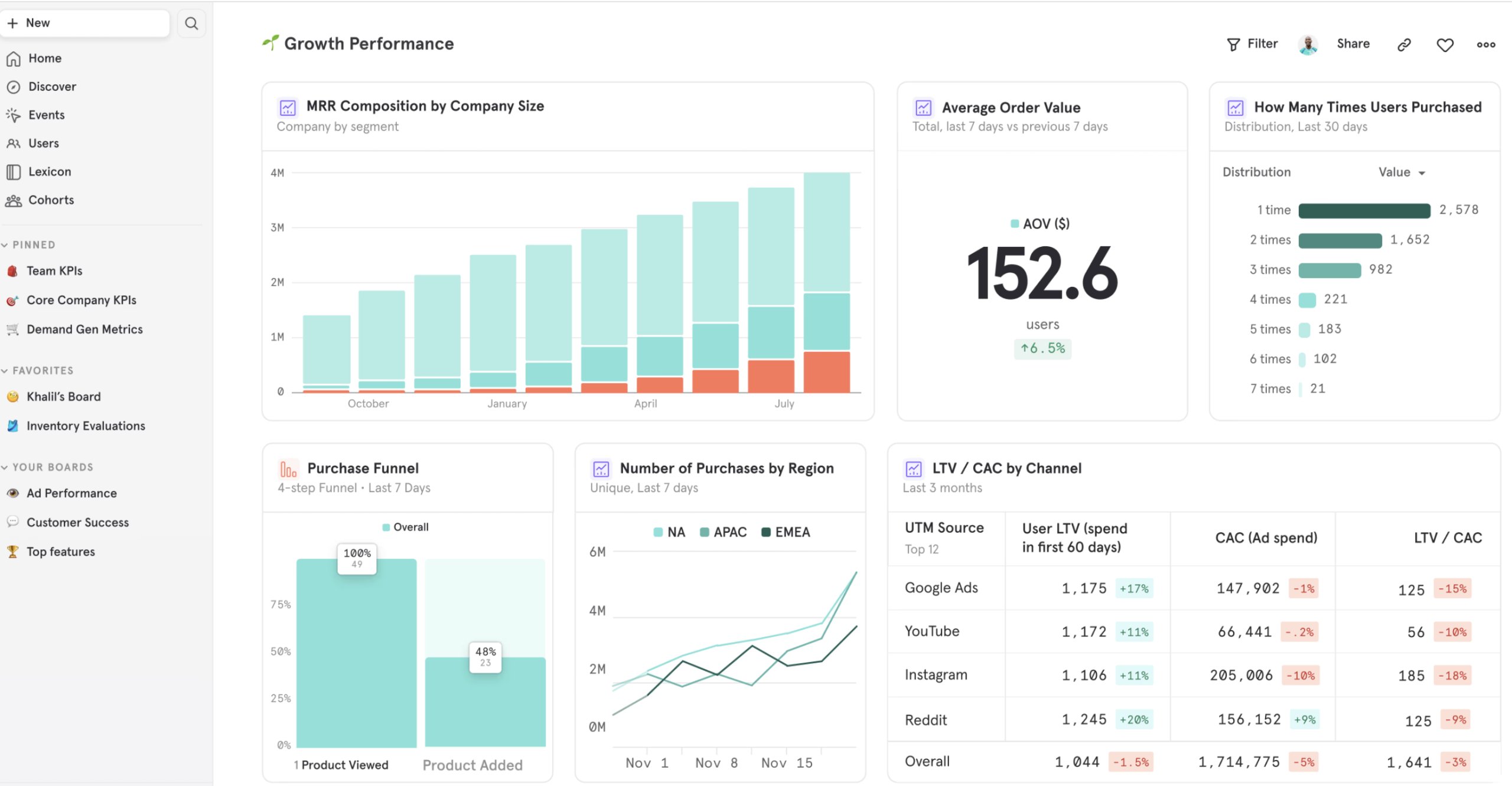This screenshot has width=1512, height=786.
Task: Click the New button
Action: click(x=85, y=23)
